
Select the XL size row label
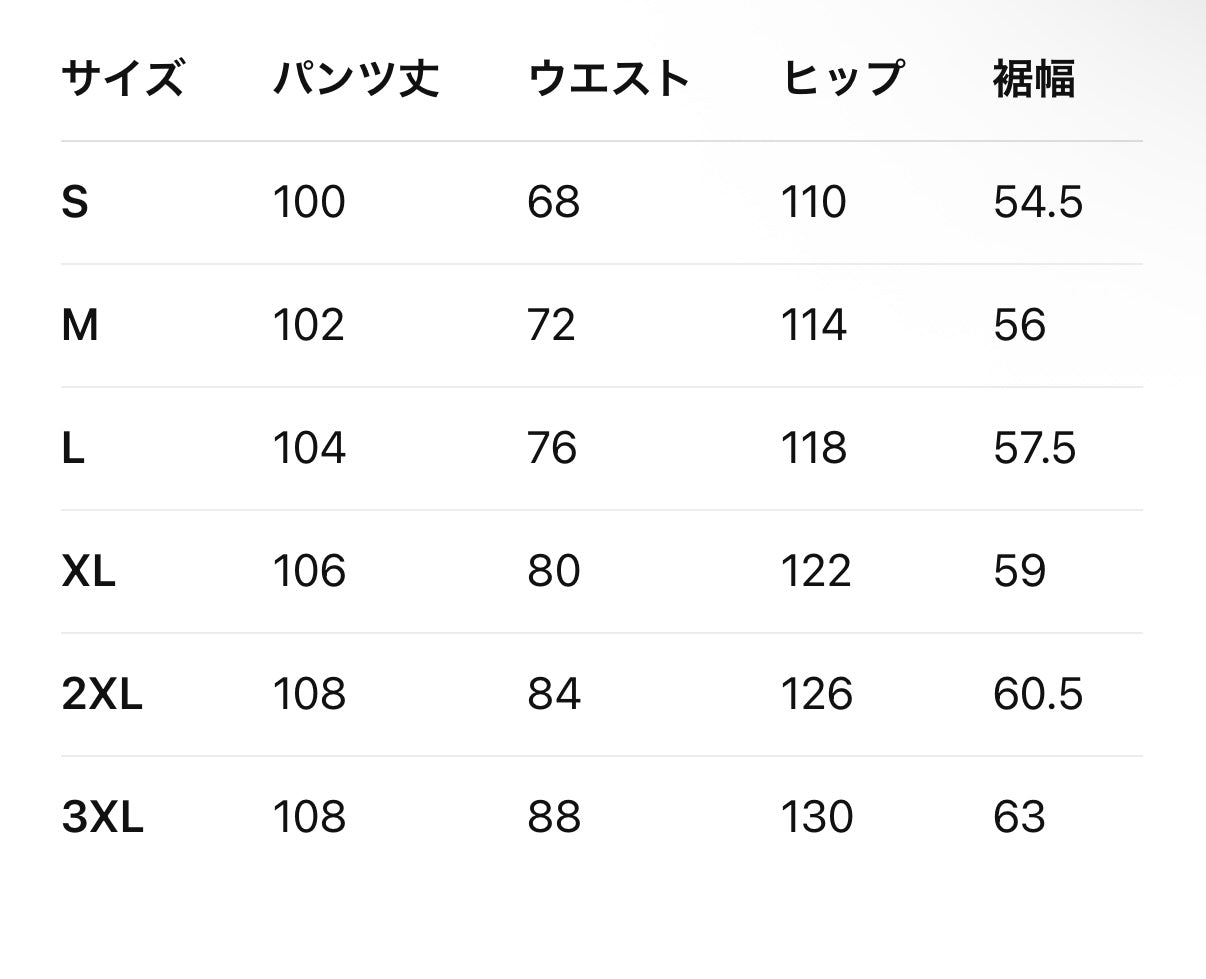tap(89, 572)
